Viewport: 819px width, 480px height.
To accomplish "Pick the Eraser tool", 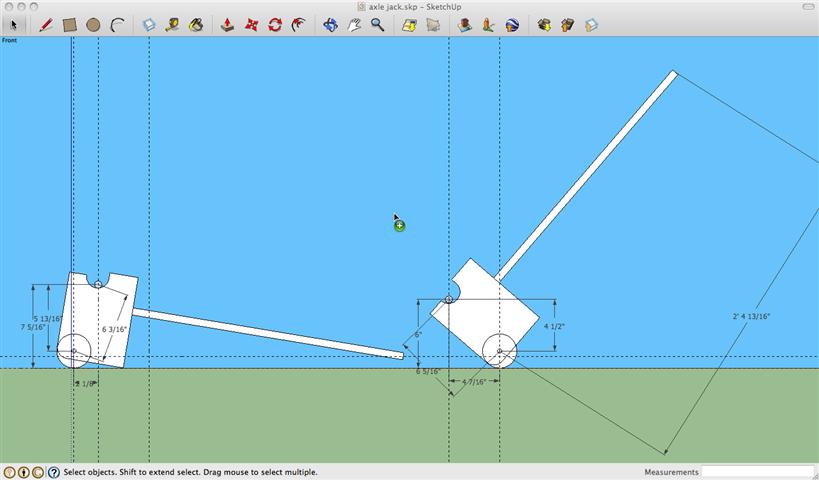I will click(149, 25).
